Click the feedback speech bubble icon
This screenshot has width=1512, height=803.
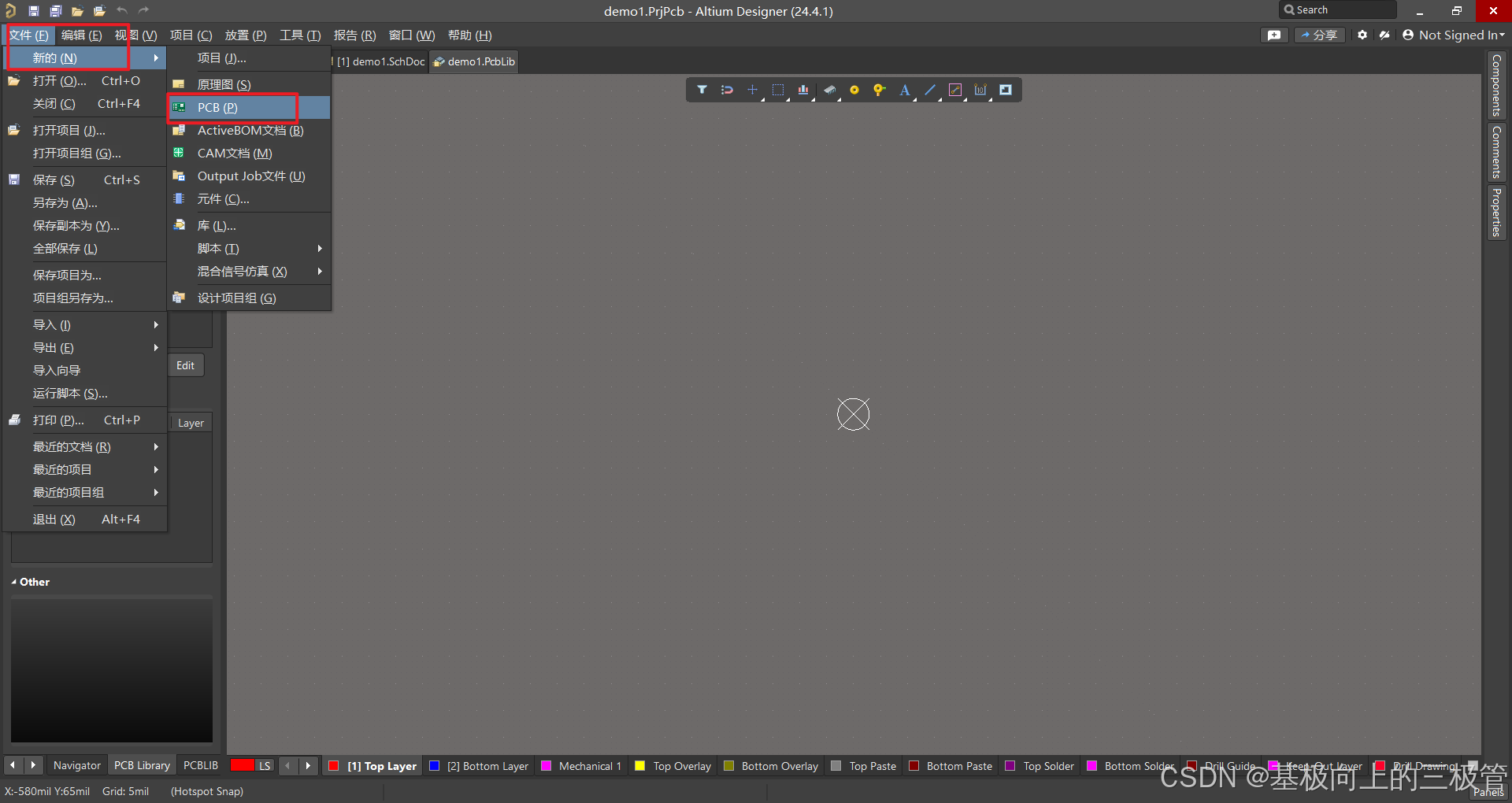(x=1274, y=35)
